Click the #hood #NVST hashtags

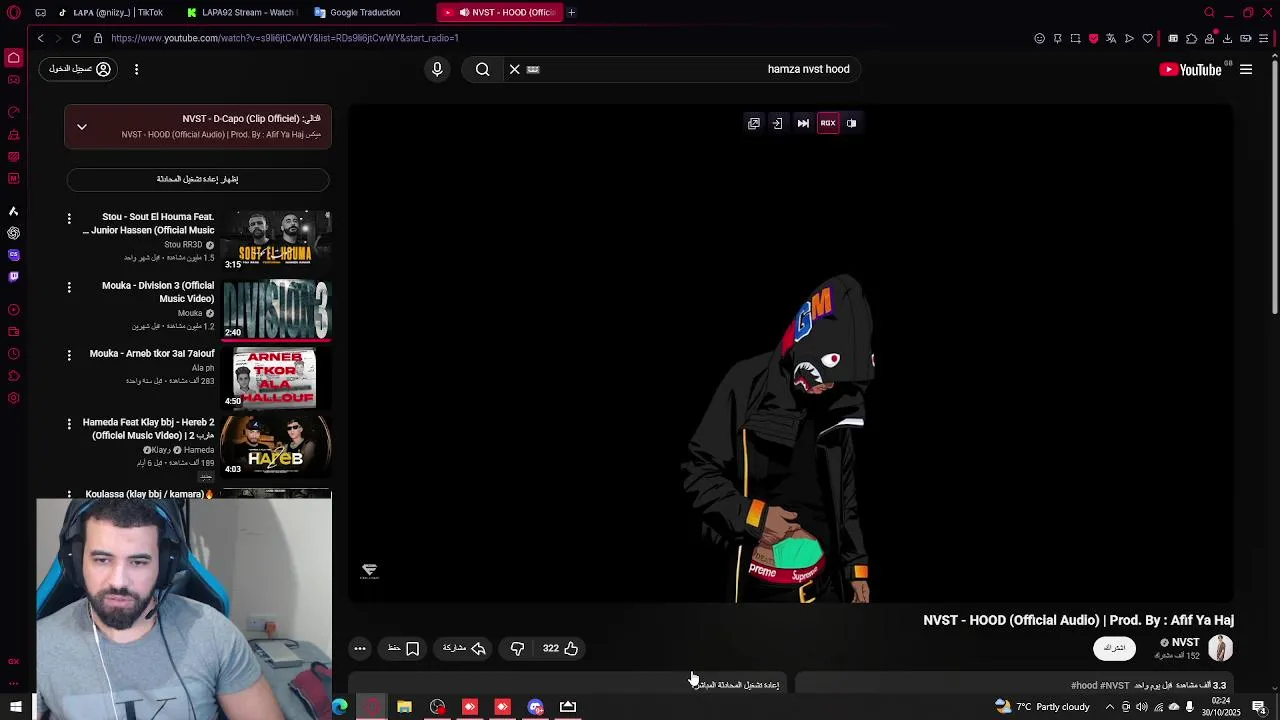pyautogui.click(x=1100, y=685)
